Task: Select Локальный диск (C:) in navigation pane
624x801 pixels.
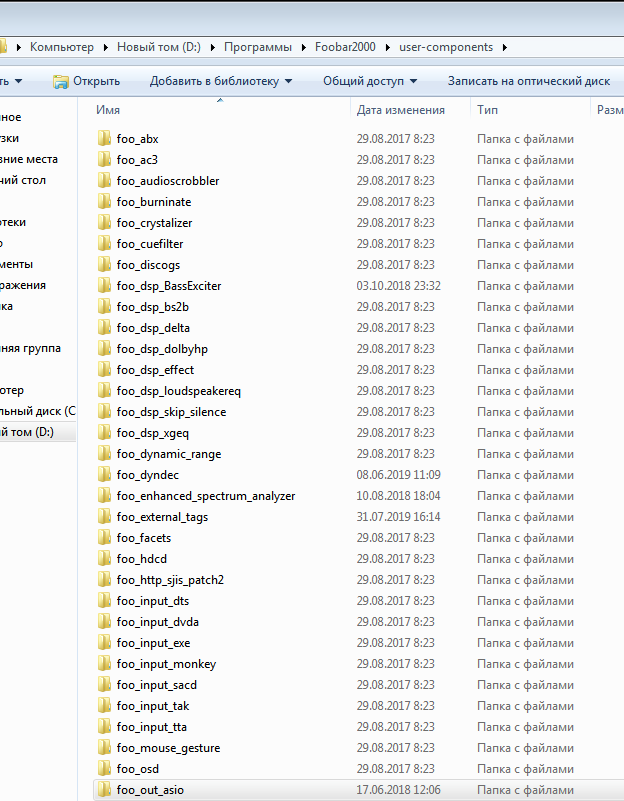Action: [x=38, y=411]
